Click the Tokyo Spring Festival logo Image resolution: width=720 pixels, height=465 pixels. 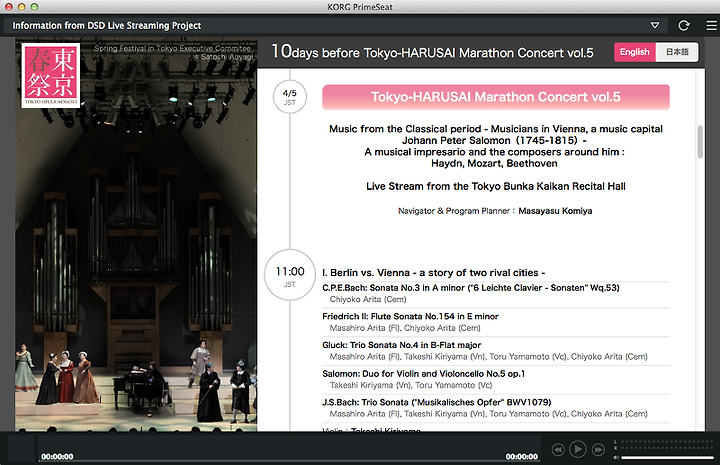(x=51, y=75)
